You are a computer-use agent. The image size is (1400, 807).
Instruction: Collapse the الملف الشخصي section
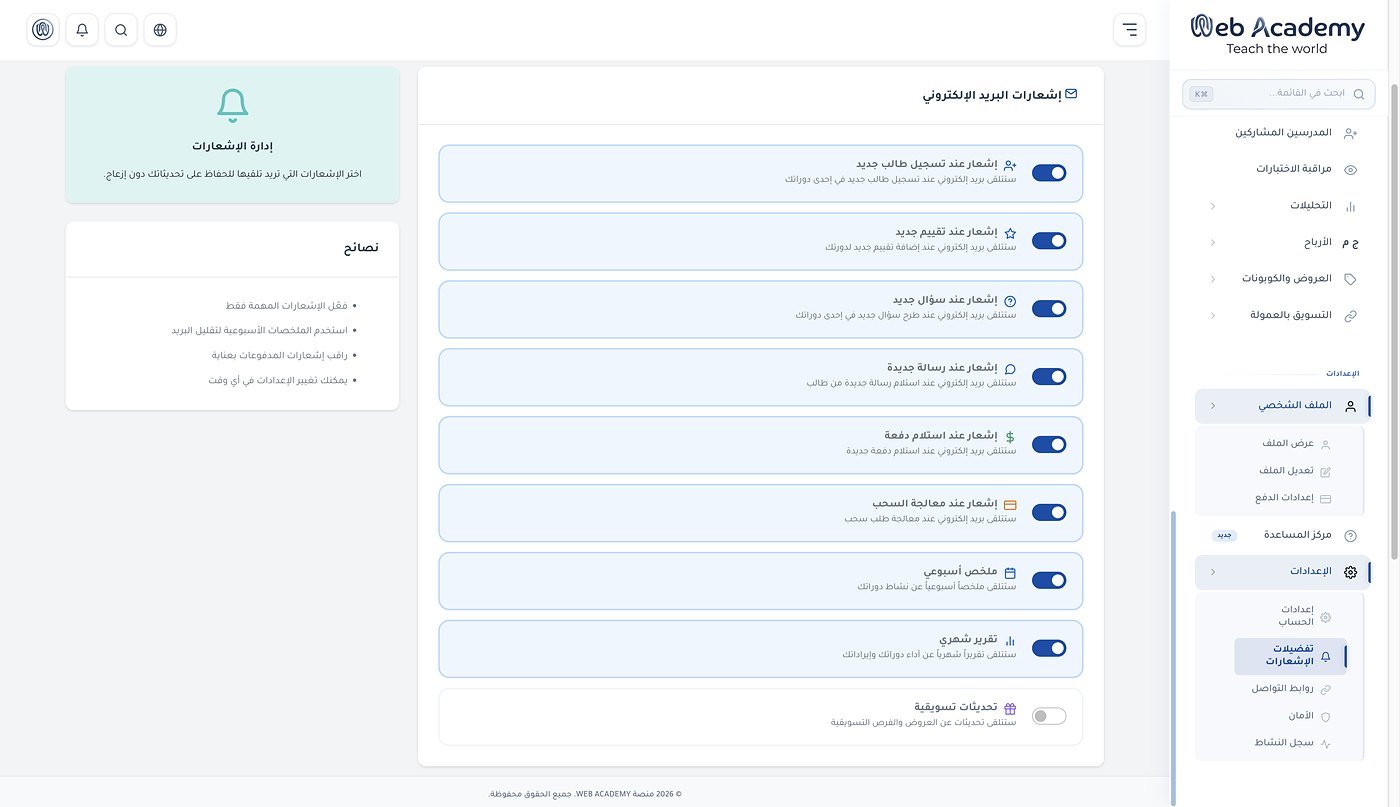[1283, 406]
